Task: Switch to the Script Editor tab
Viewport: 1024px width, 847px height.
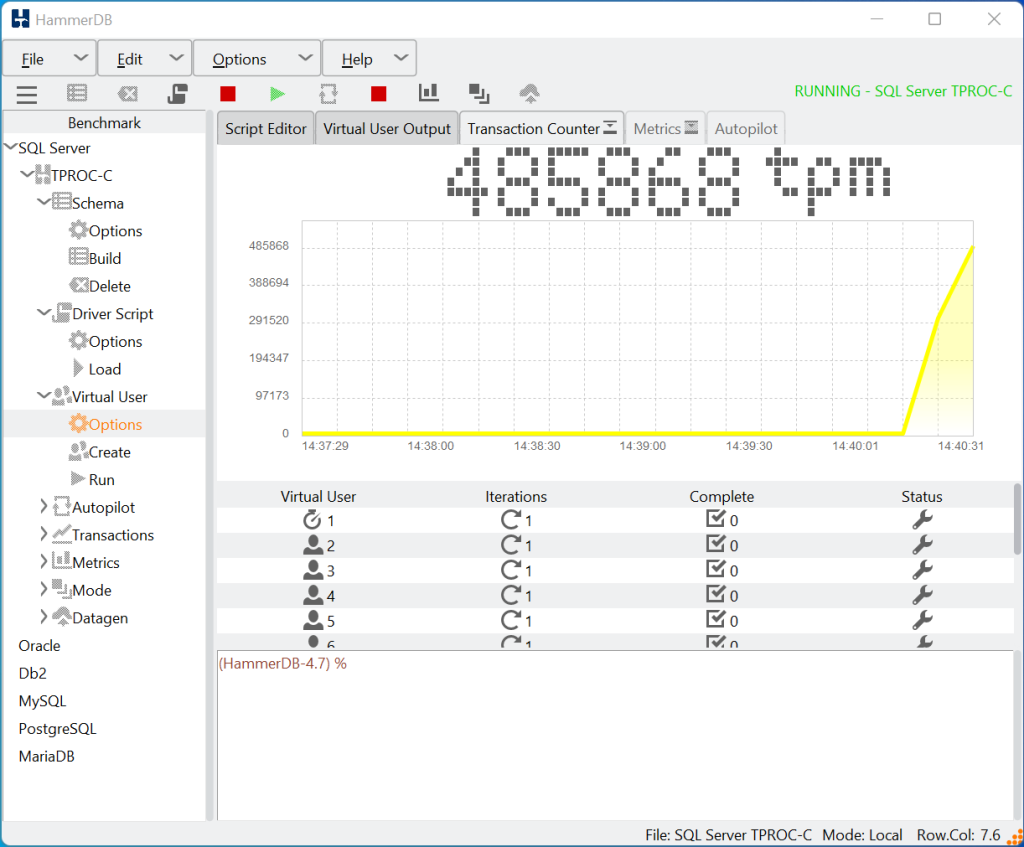Action: 266,129
